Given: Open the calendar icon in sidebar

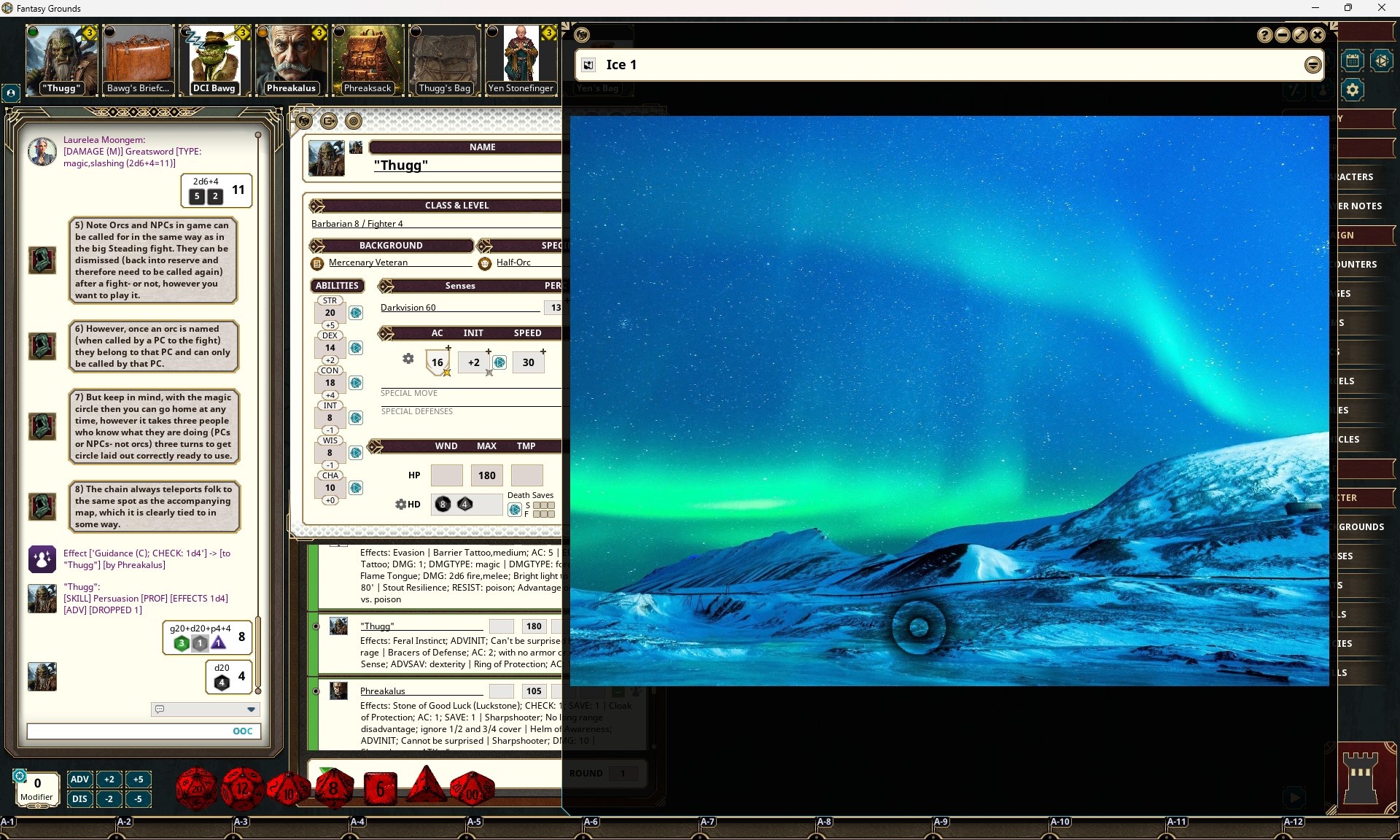Looking at the screenshot, I should point(1352,61).
